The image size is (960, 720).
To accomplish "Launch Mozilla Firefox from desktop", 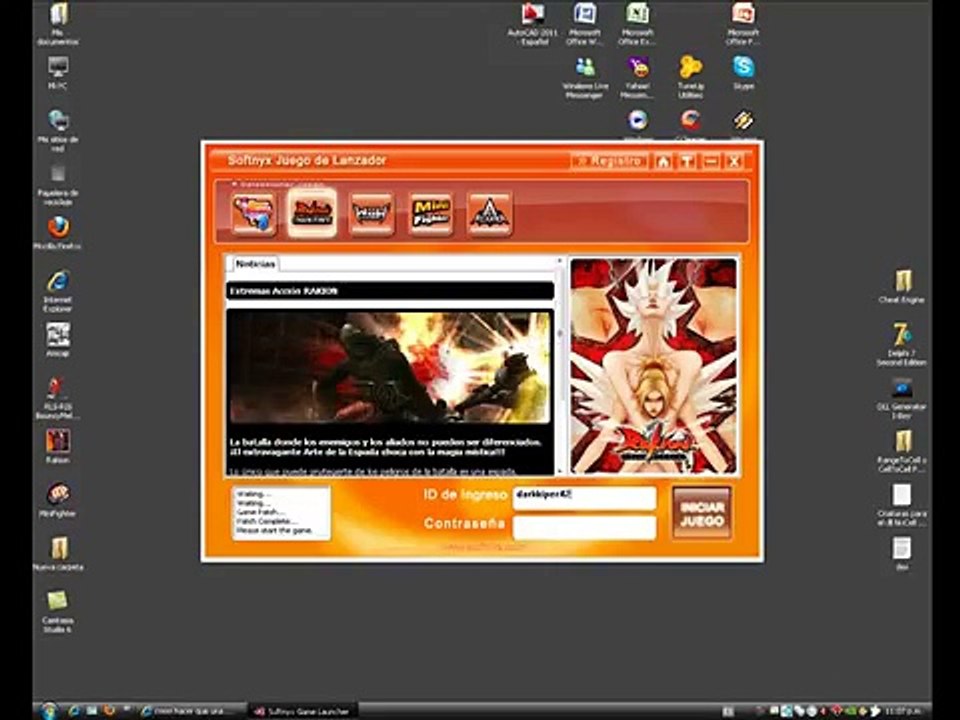I will pyautogui.click(x=58, y=233).
